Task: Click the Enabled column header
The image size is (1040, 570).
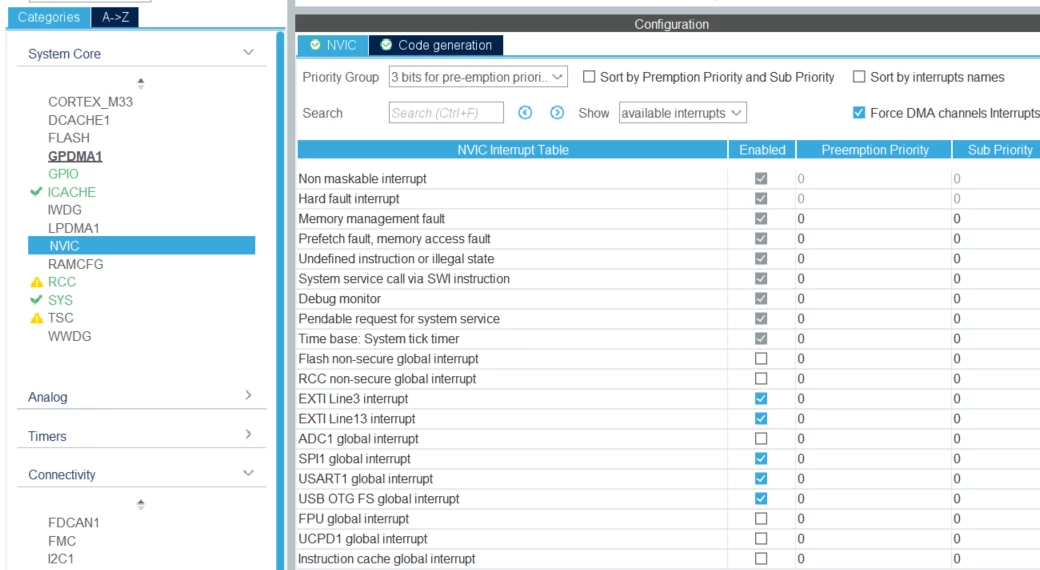Action: tap(762, 150)
